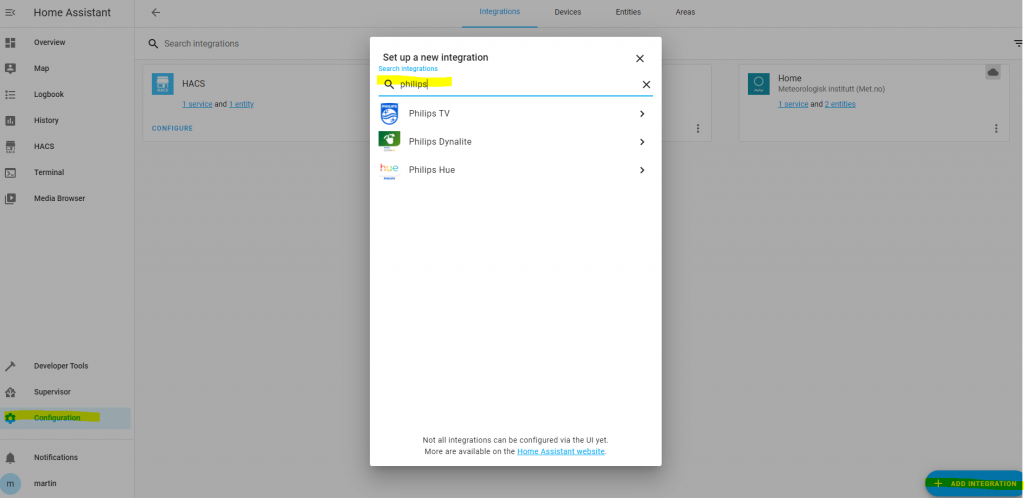Click the HACS integration card logo
The height and width of the screenshot is (498, 1024).
click(x=163, y=84)
